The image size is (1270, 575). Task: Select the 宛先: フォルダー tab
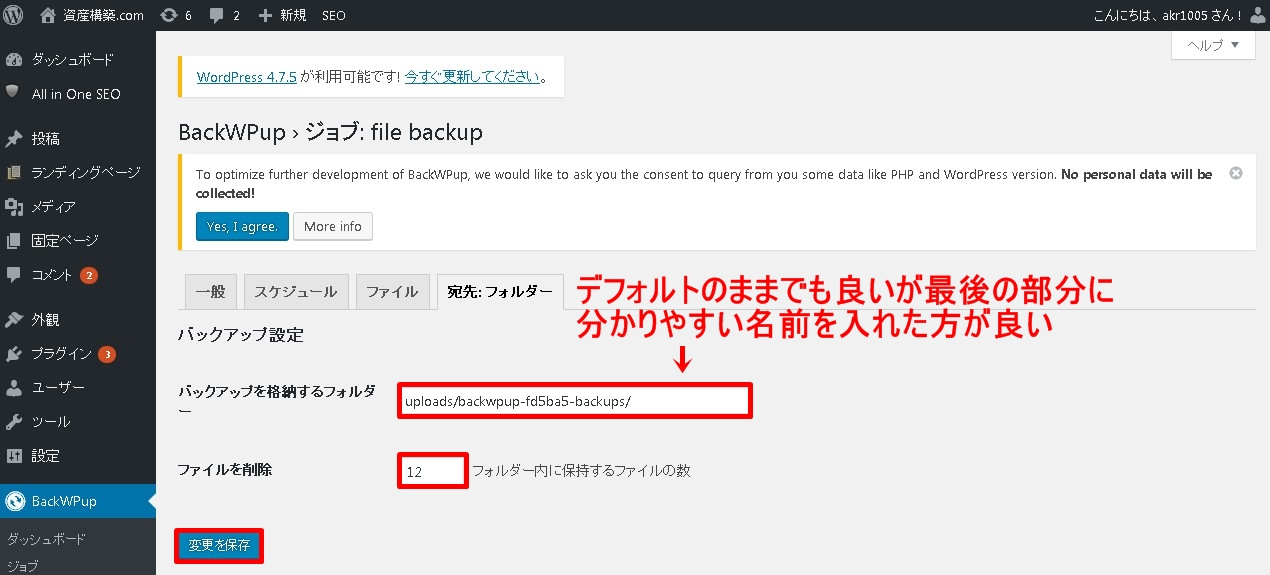(500, 292)
